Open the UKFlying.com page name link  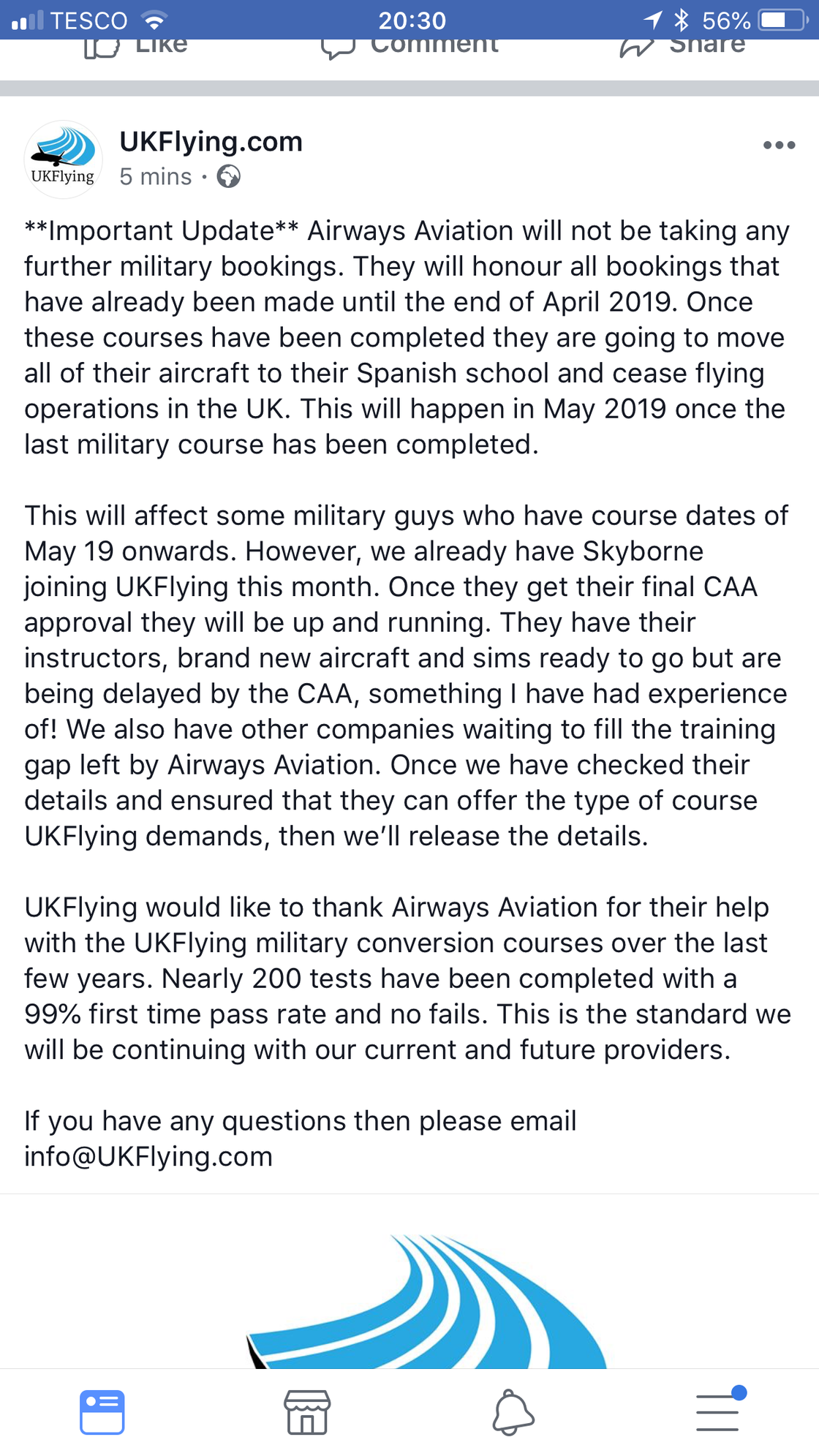pos(211,141)
